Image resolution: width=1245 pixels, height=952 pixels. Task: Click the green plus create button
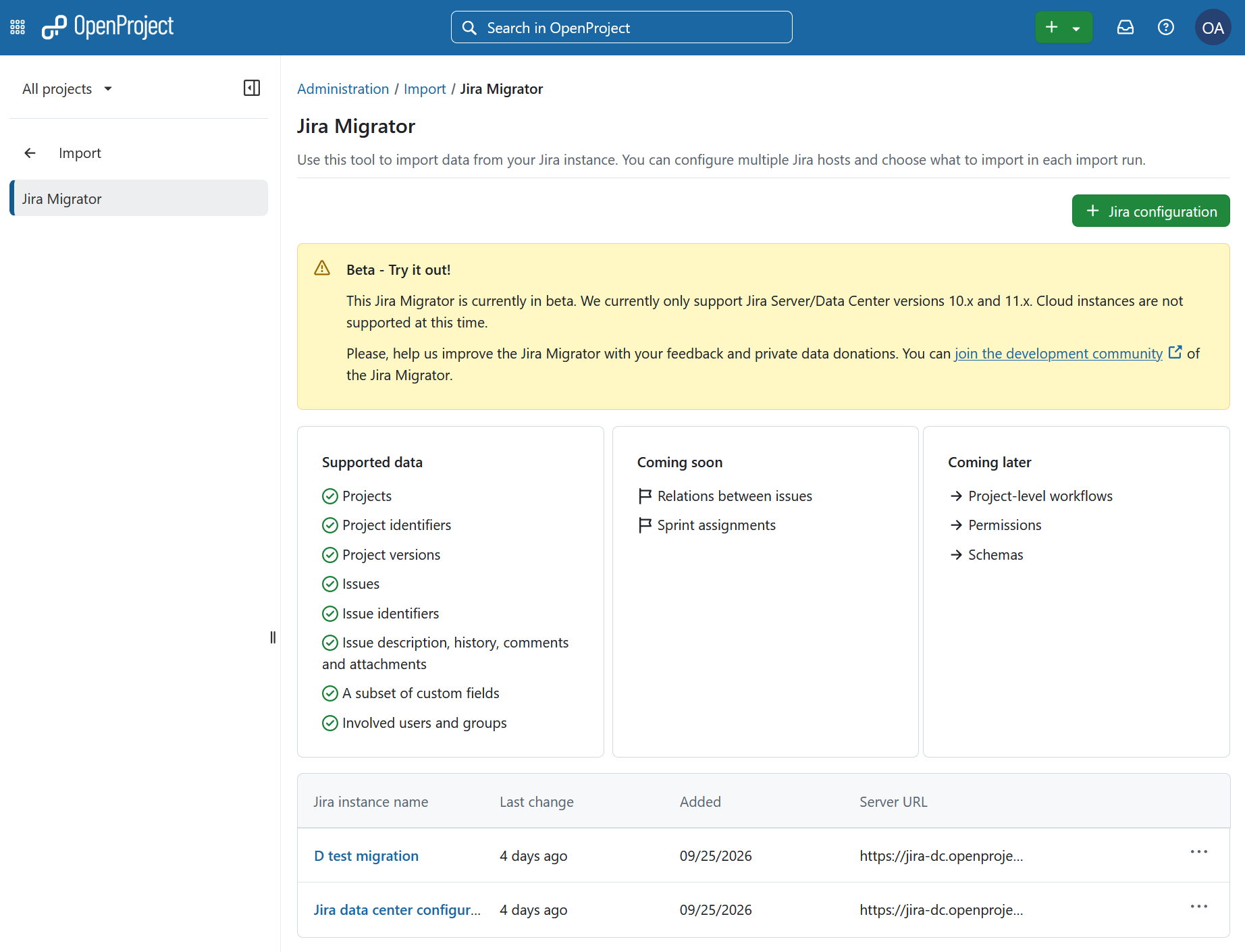[1051, 27]
